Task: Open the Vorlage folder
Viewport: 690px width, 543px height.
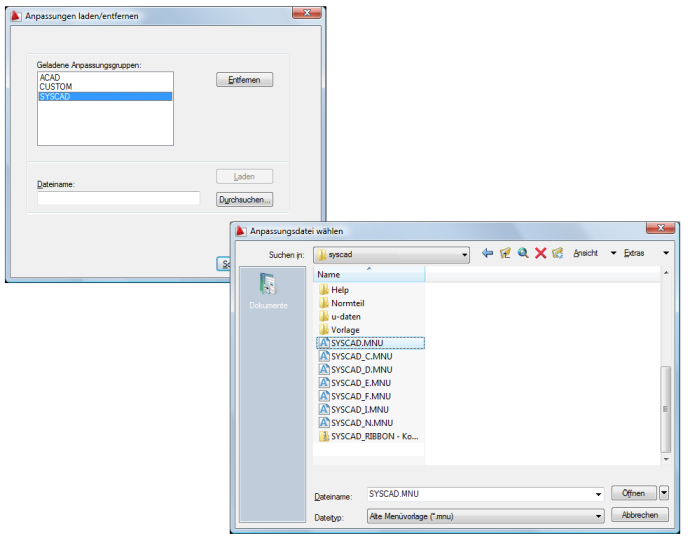Action: 339,330
